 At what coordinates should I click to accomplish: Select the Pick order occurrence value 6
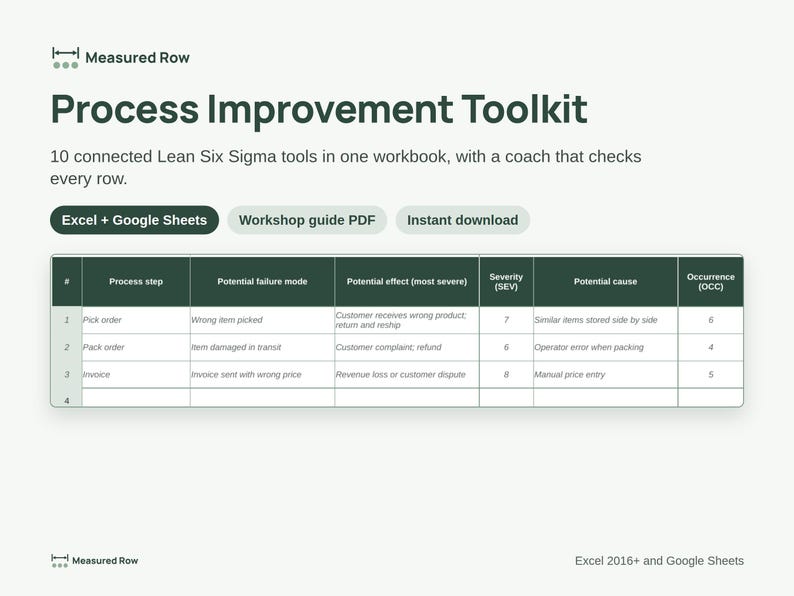coord(710,320)
